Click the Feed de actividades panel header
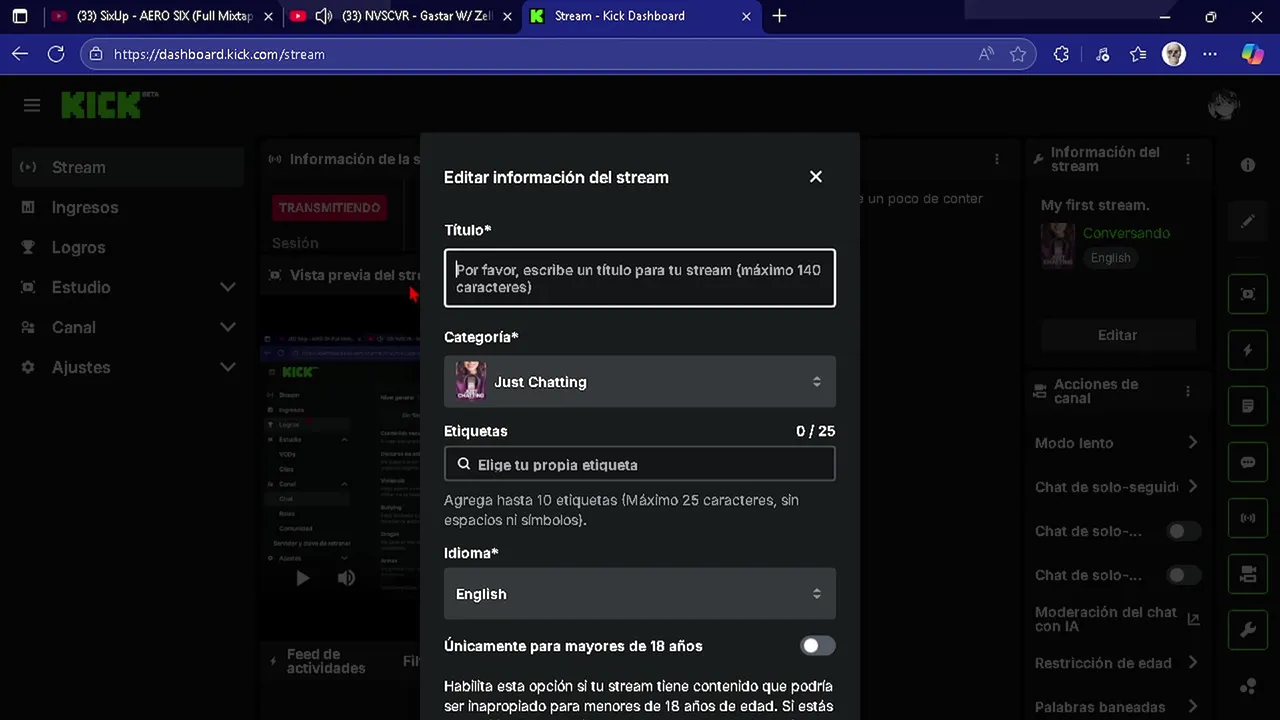The image size is (1280, 720). [x=326, y=661]
